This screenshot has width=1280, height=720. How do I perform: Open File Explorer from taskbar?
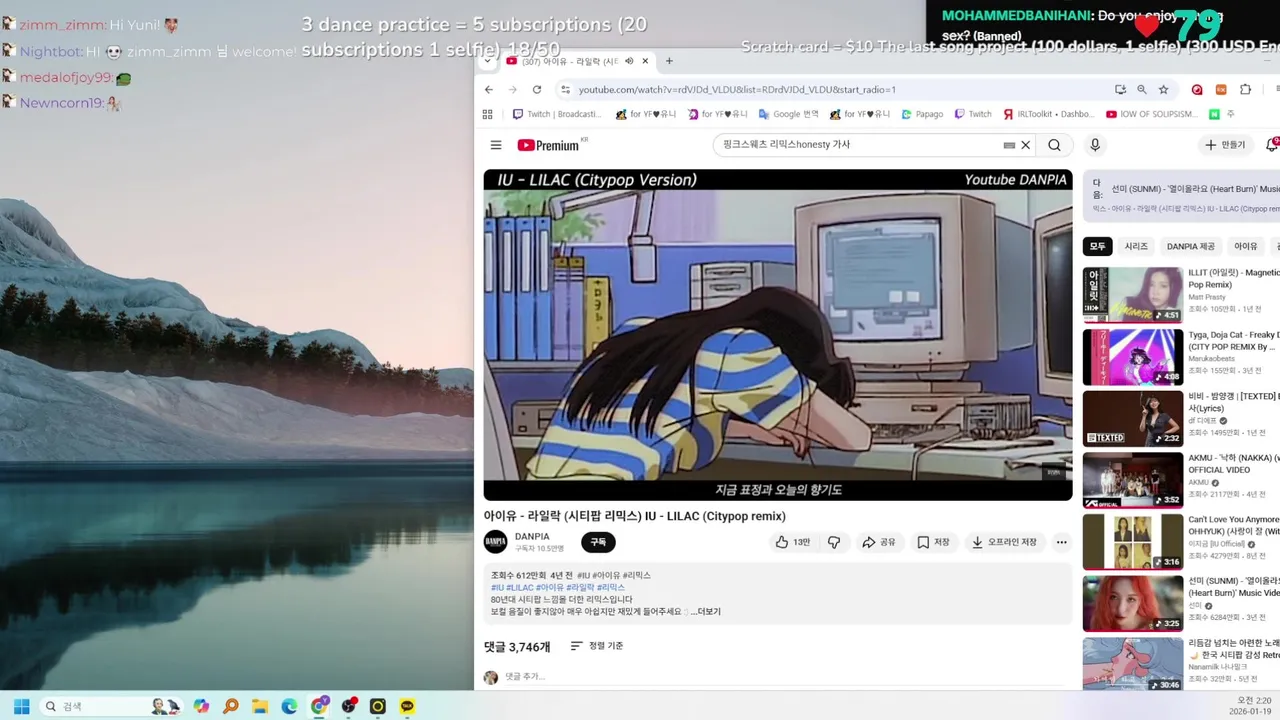pos(260,706)
